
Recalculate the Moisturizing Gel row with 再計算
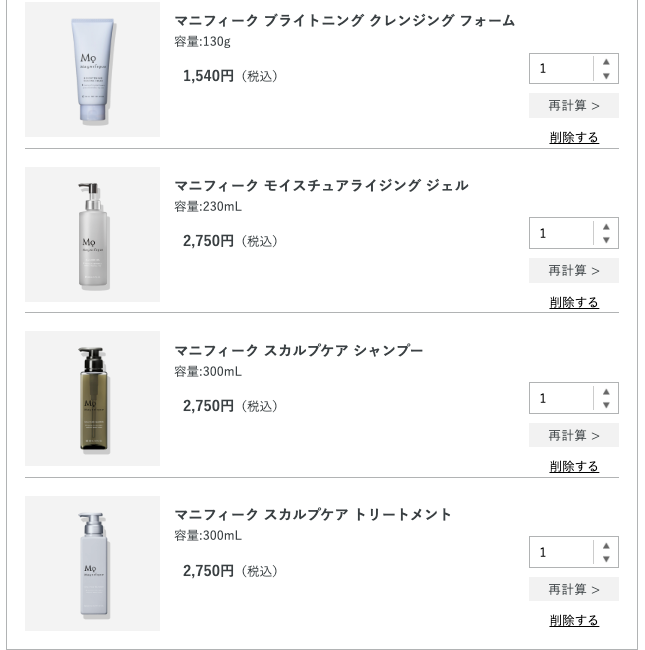(x=574, y=270)
